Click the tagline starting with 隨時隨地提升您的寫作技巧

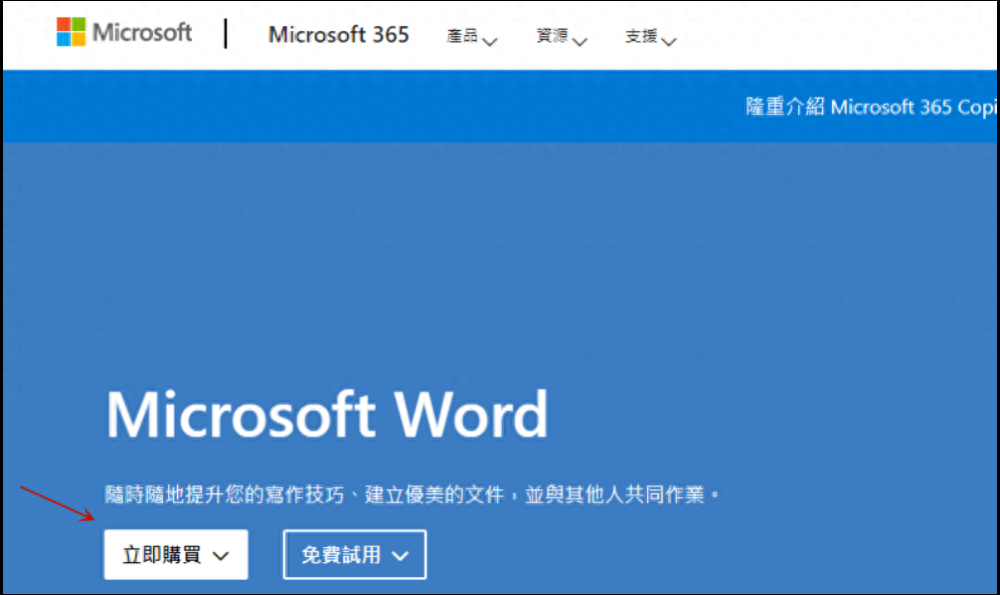(x=412, y=494)
